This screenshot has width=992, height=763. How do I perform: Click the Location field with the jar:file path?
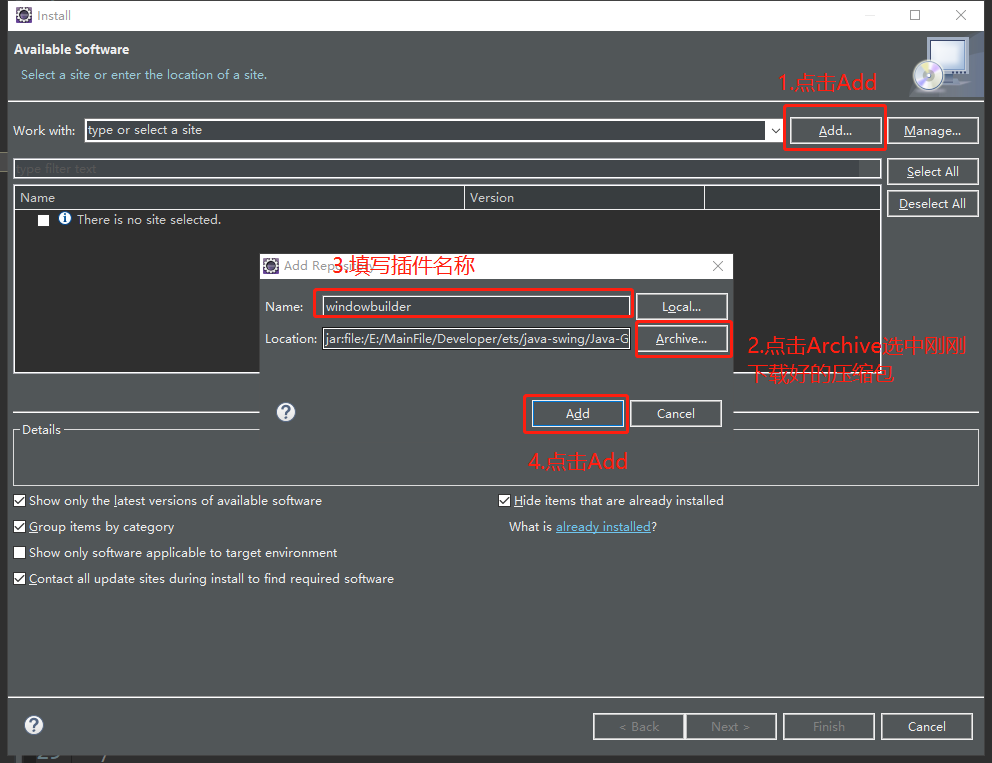coord(476,338)
